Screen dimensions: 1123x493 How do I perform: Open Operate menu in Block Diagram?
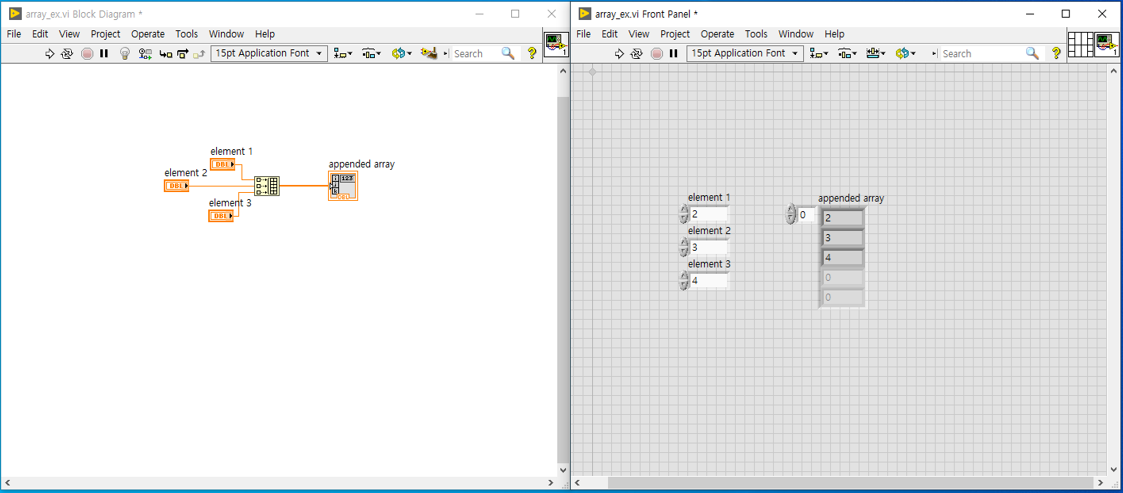(x=148, y=34)
